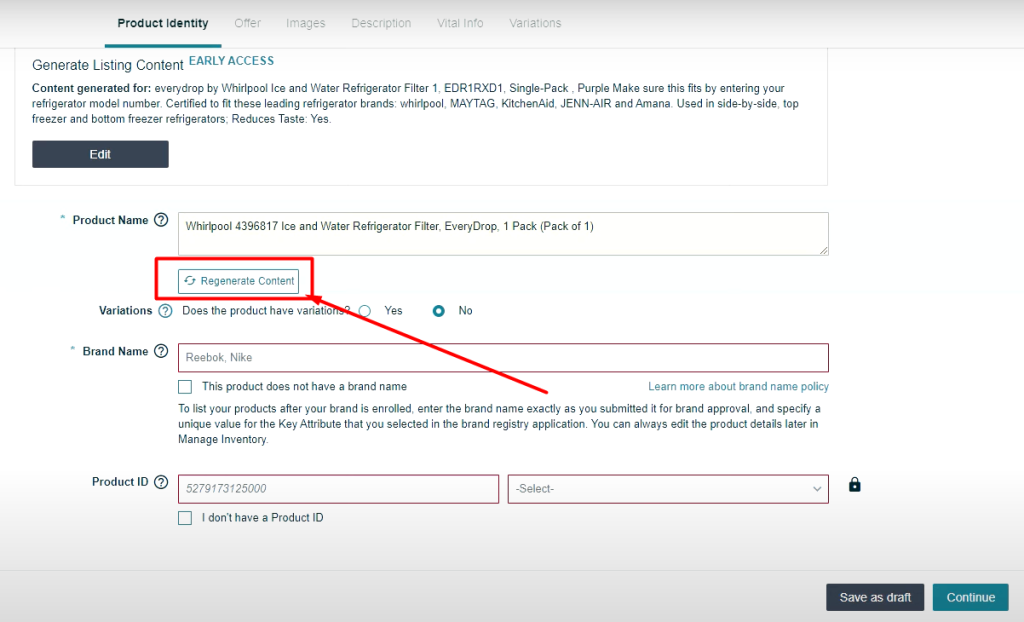Screen dimensions: 1024x622
Task: Click the help icon next to Product ID
Action: click(x=161, y=482)
